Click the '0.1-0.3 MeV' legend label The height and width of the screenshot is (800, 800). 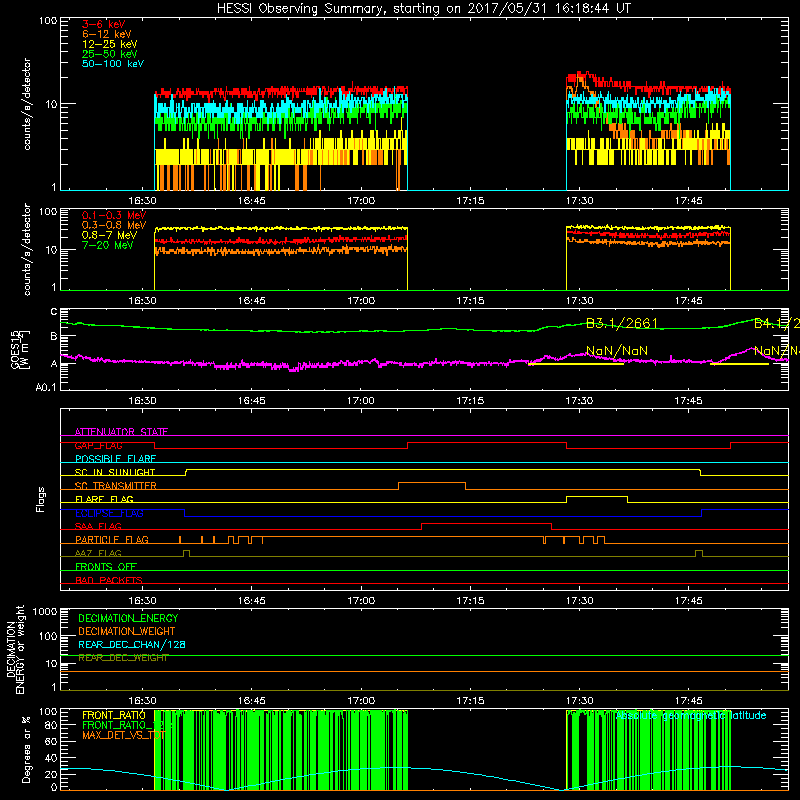[114, 216]
